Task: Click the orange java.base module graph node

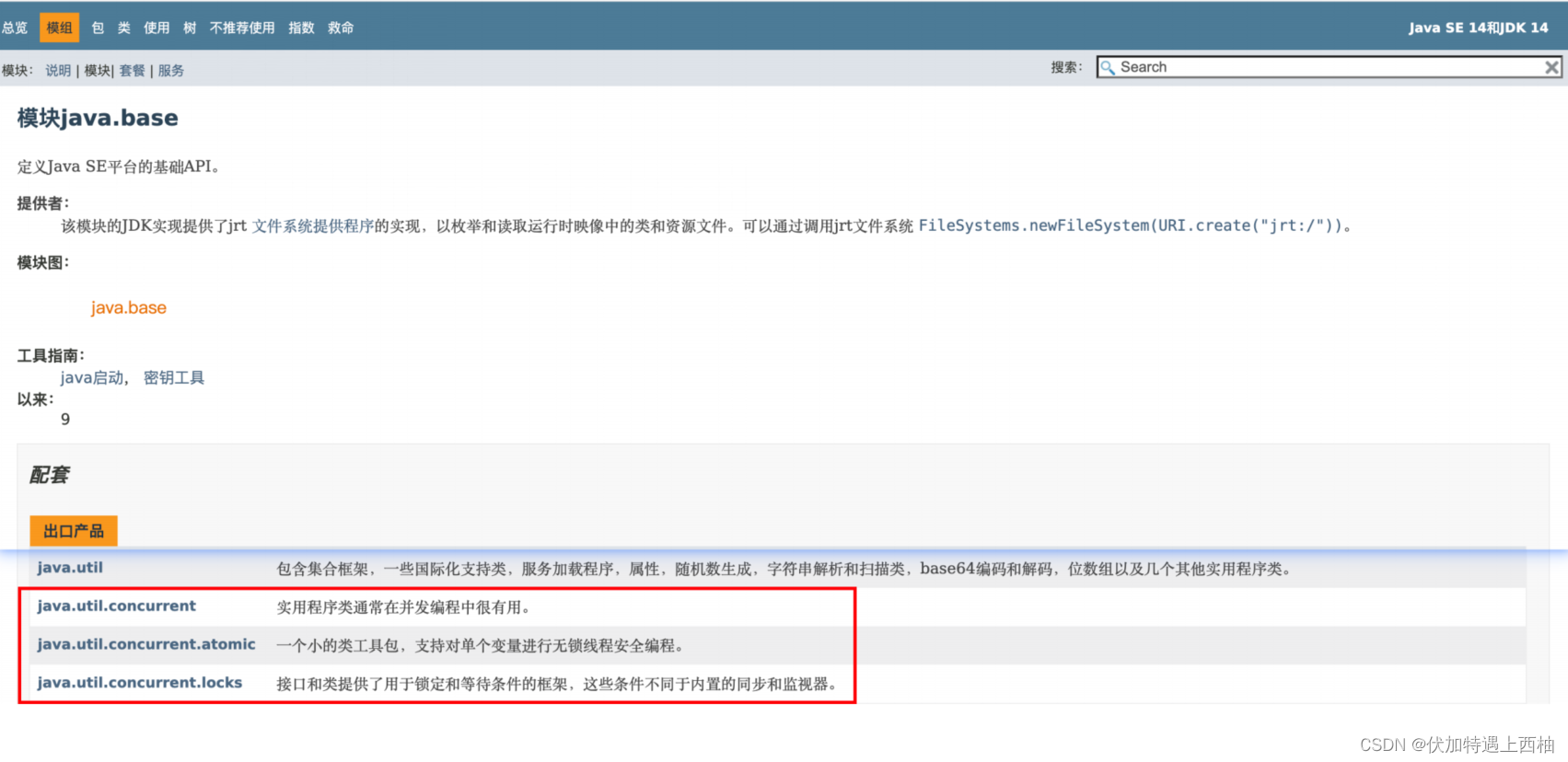Action: point(129,307)
